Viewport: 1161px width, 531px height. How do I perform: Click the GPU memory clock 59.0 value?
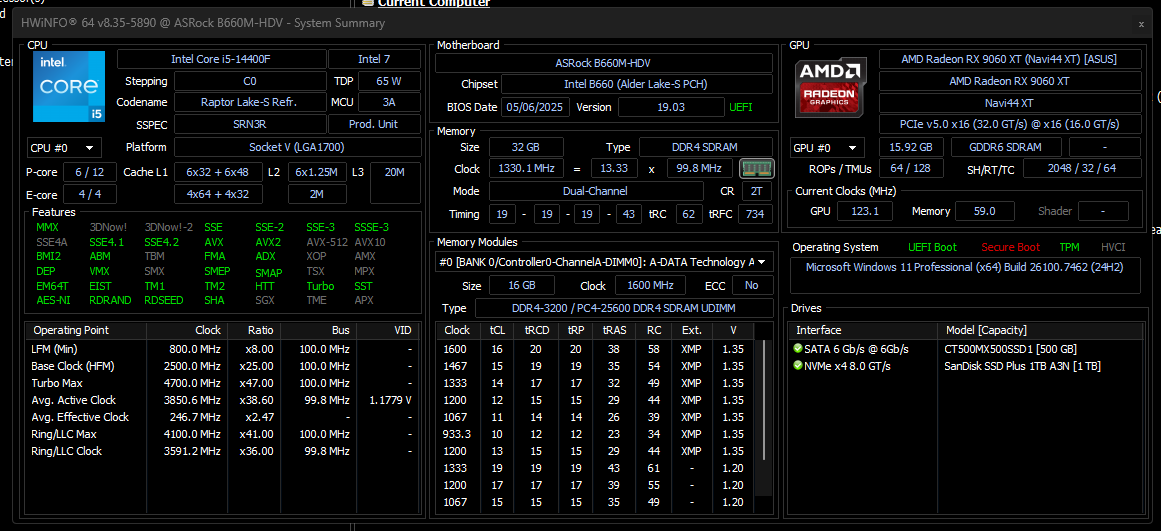point(984,212)
